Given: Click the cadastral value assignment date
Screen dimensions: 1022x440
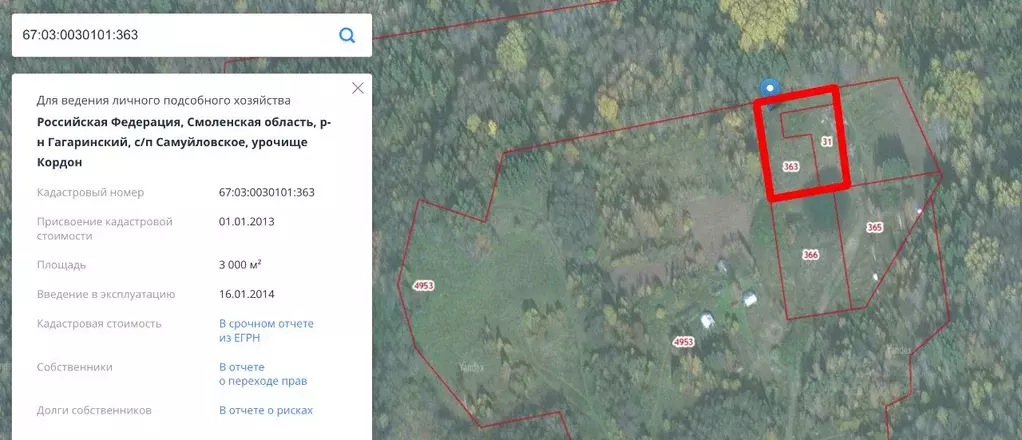Looking at the screenshot, I should coord(246,221).
